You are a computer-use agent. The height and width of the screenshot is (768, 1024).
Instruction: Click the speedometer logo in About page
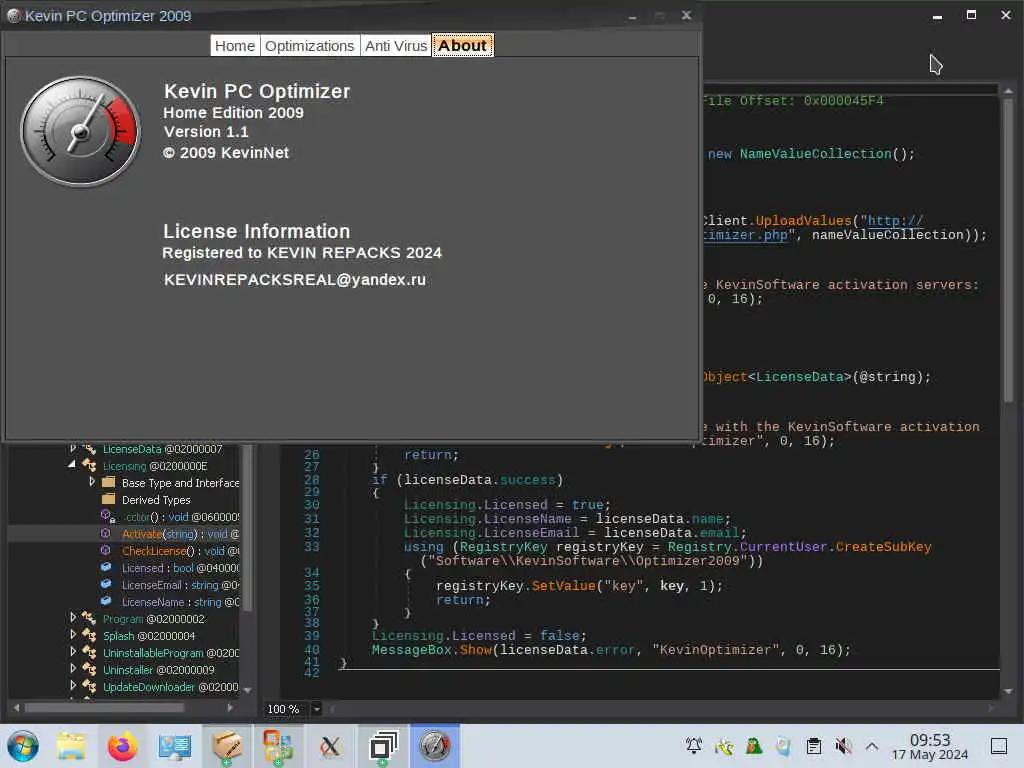[80, 132]
